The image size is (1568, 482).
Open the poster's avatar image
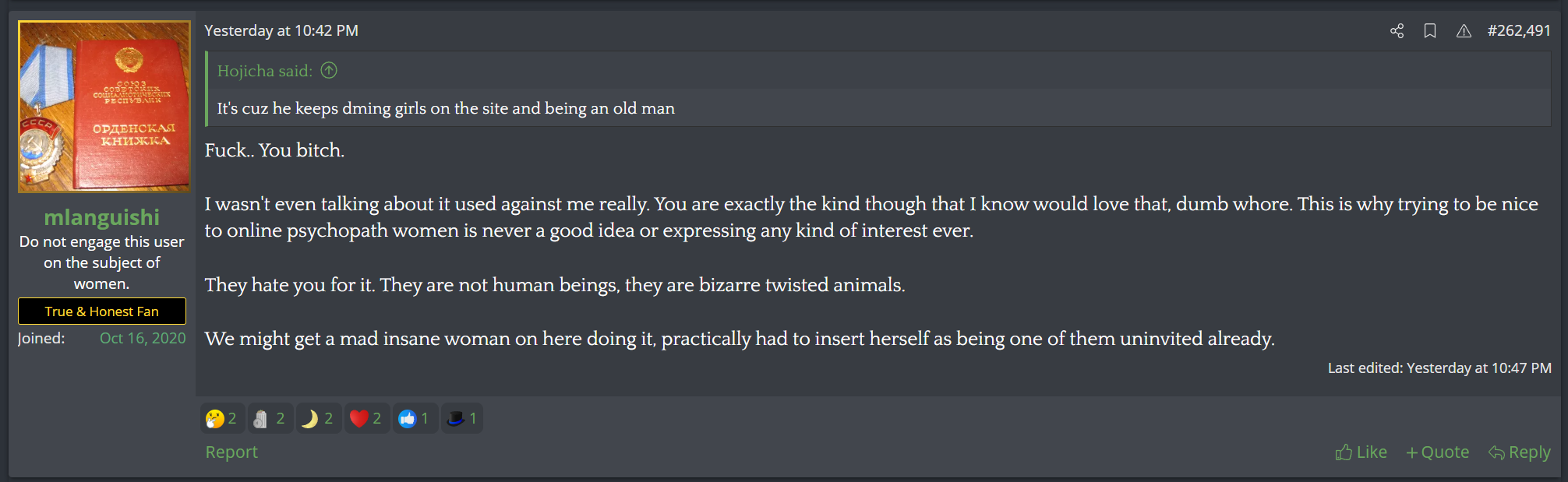coord(104,107)
